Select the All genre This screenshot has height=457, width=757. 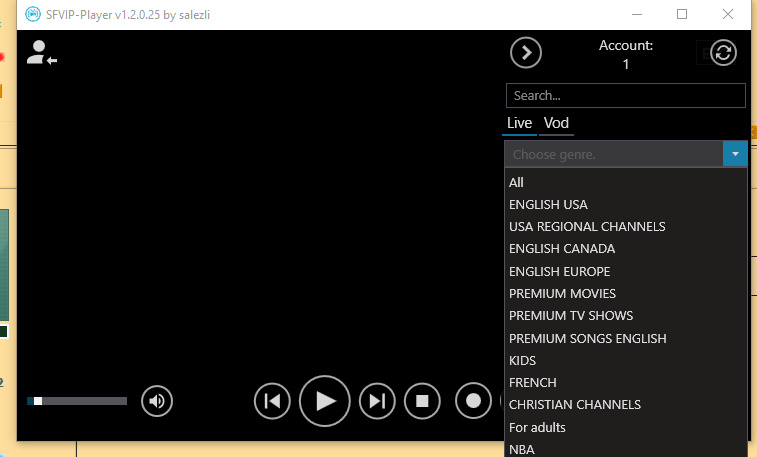tap(626, 182)
